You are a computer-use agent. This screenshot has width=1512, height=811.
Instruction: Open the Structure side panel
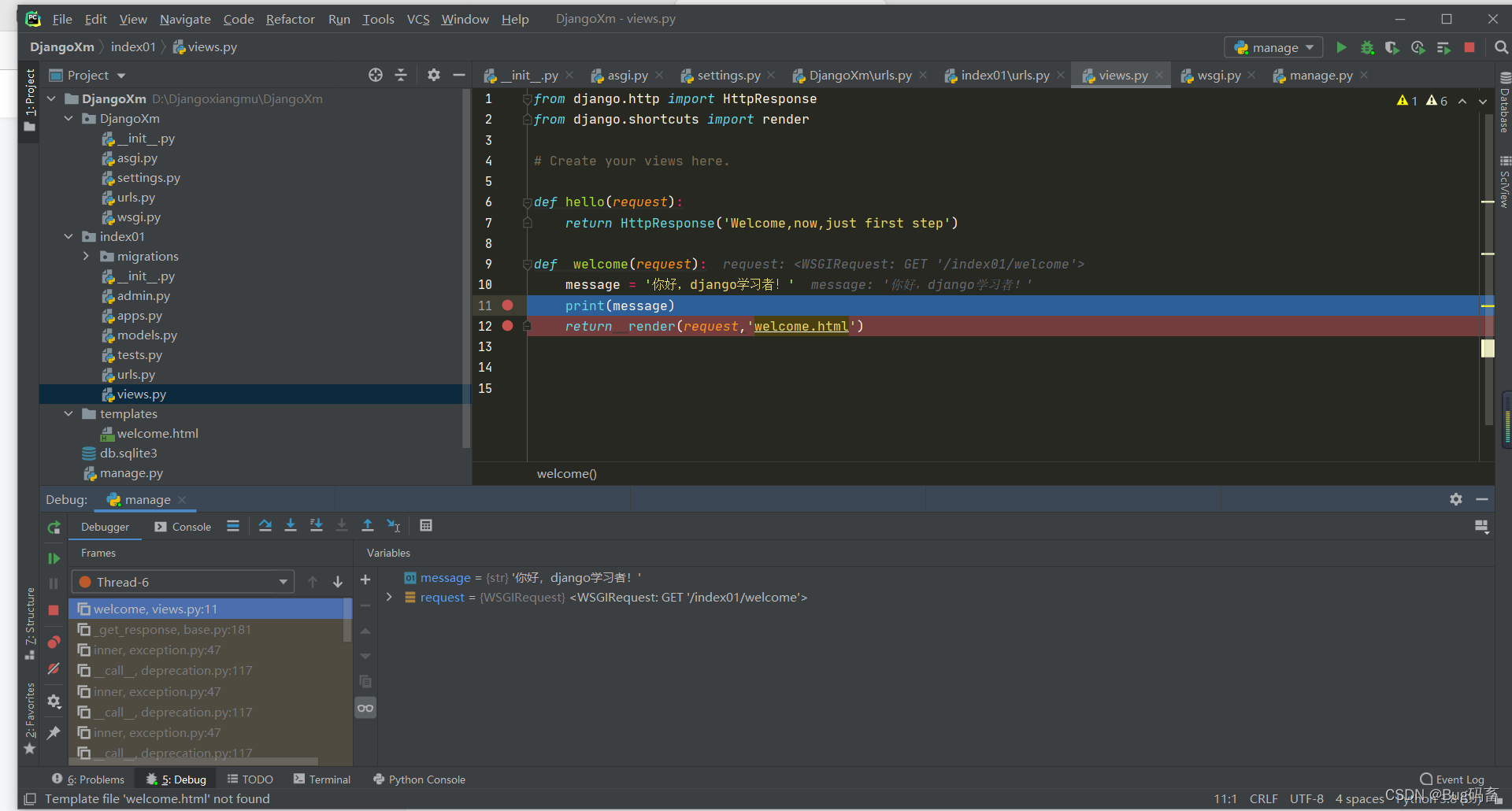(x=30, y=624)
